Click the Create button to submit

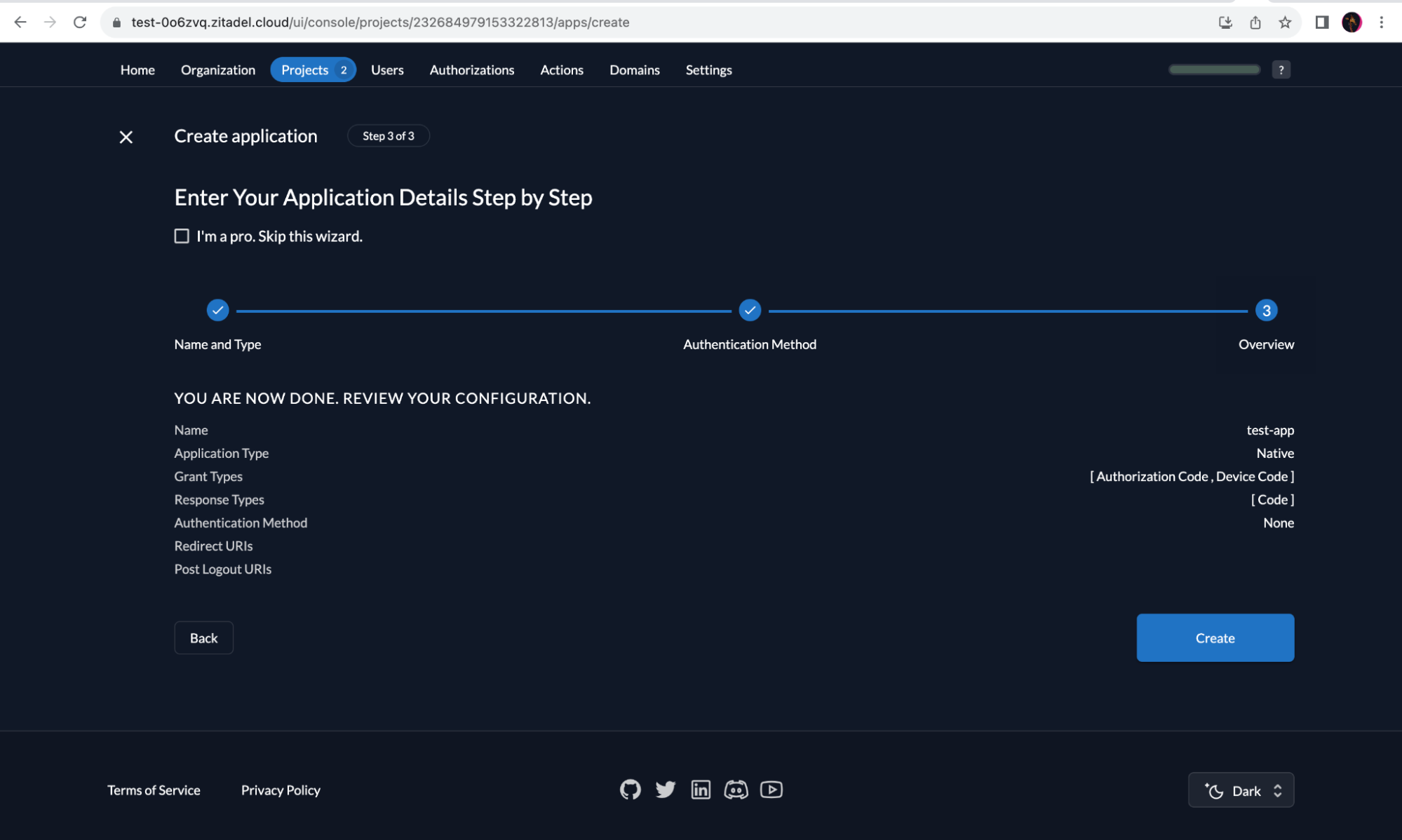1215,637
